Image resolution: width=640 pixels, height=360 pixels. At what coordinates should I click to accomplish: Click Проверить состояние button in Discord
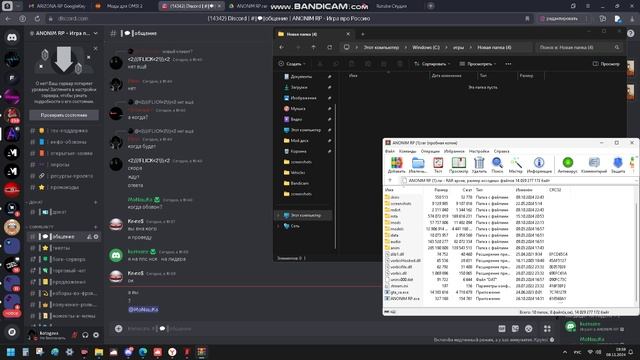pyautogui.click(x=64, y=115)
